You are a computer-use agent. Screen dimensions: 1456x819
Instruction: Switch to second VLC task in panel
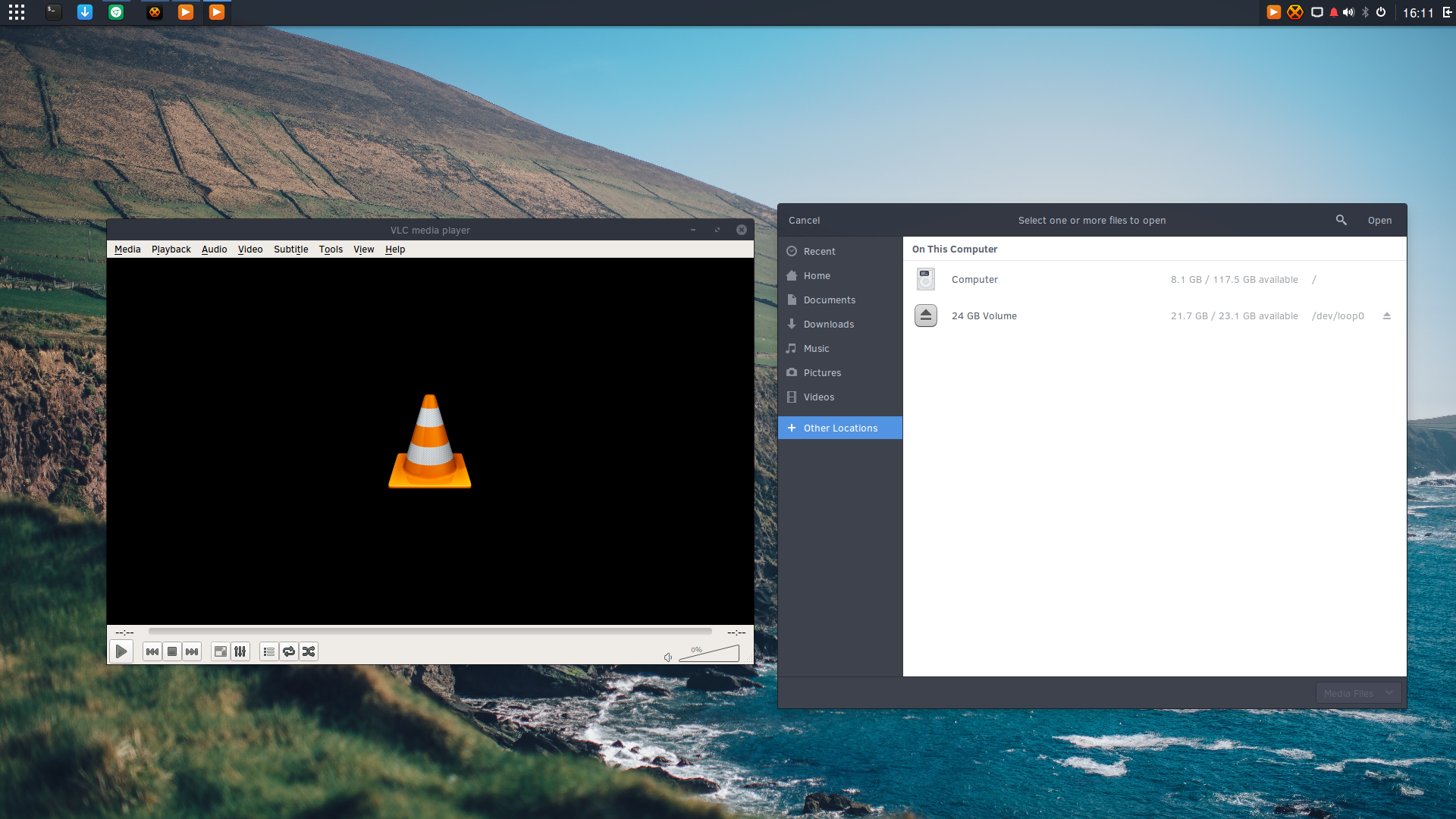point(217,12)
